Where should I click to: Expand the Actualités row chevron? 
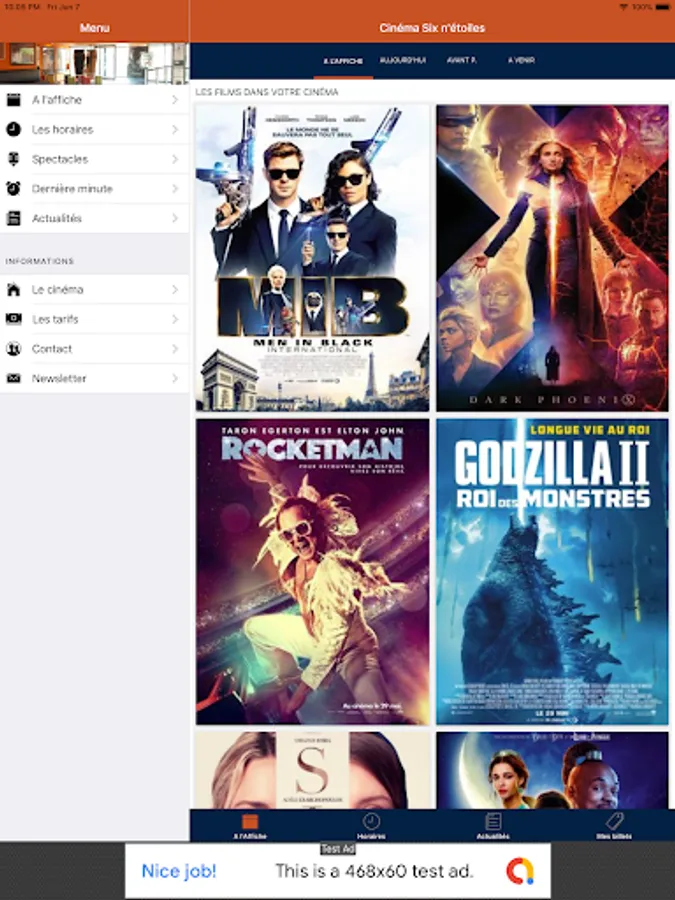[x=175, y=218]
